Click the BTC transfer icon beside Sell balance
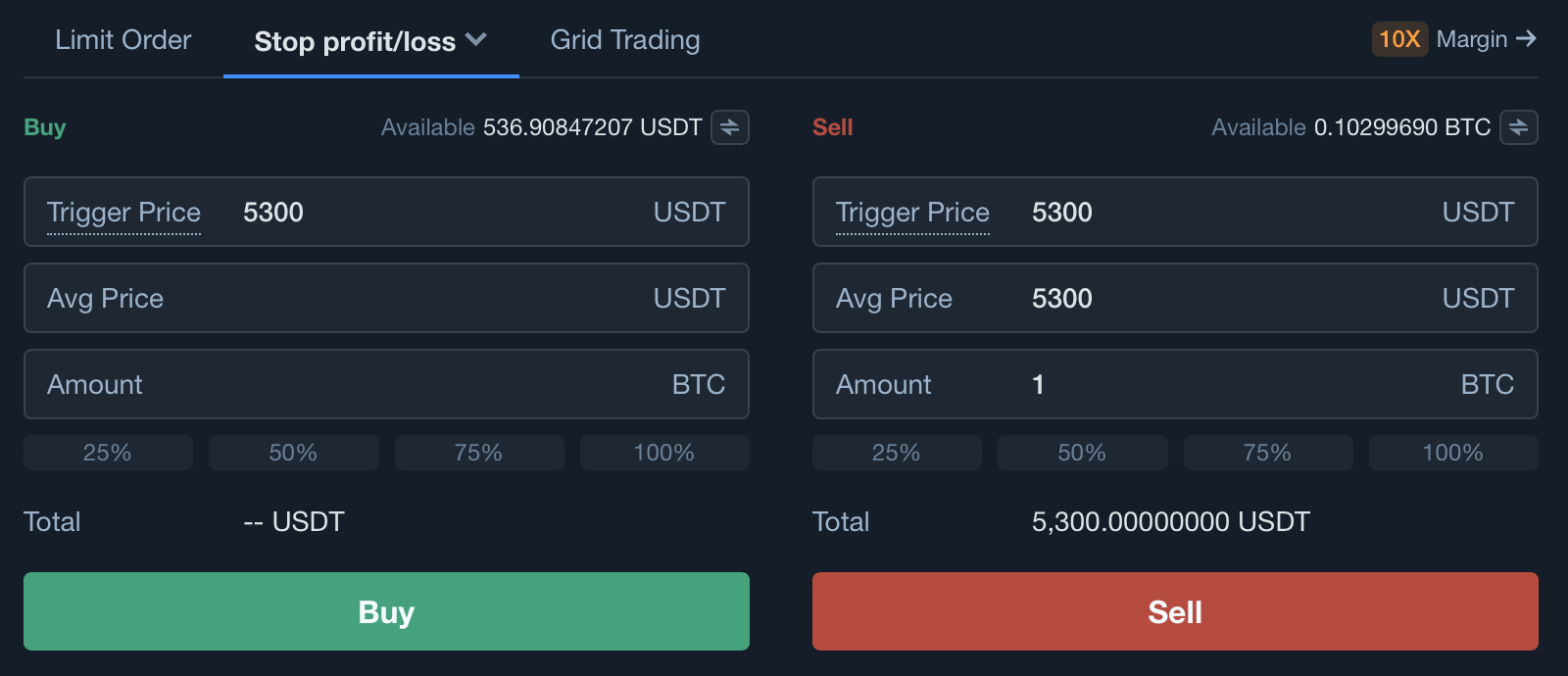 (x=1518, y=127)
